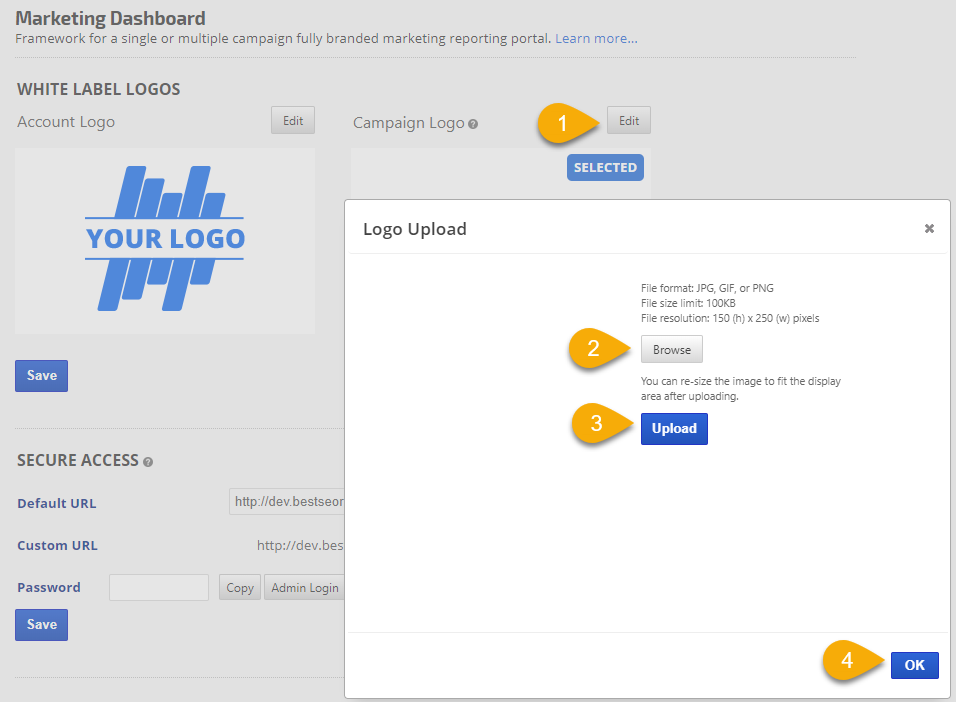Viewport: 956px width, 702px height.
Task: Click the SELECTED badge on Campaign Logo
Action: pyautogui.click(x=605, y=168)
